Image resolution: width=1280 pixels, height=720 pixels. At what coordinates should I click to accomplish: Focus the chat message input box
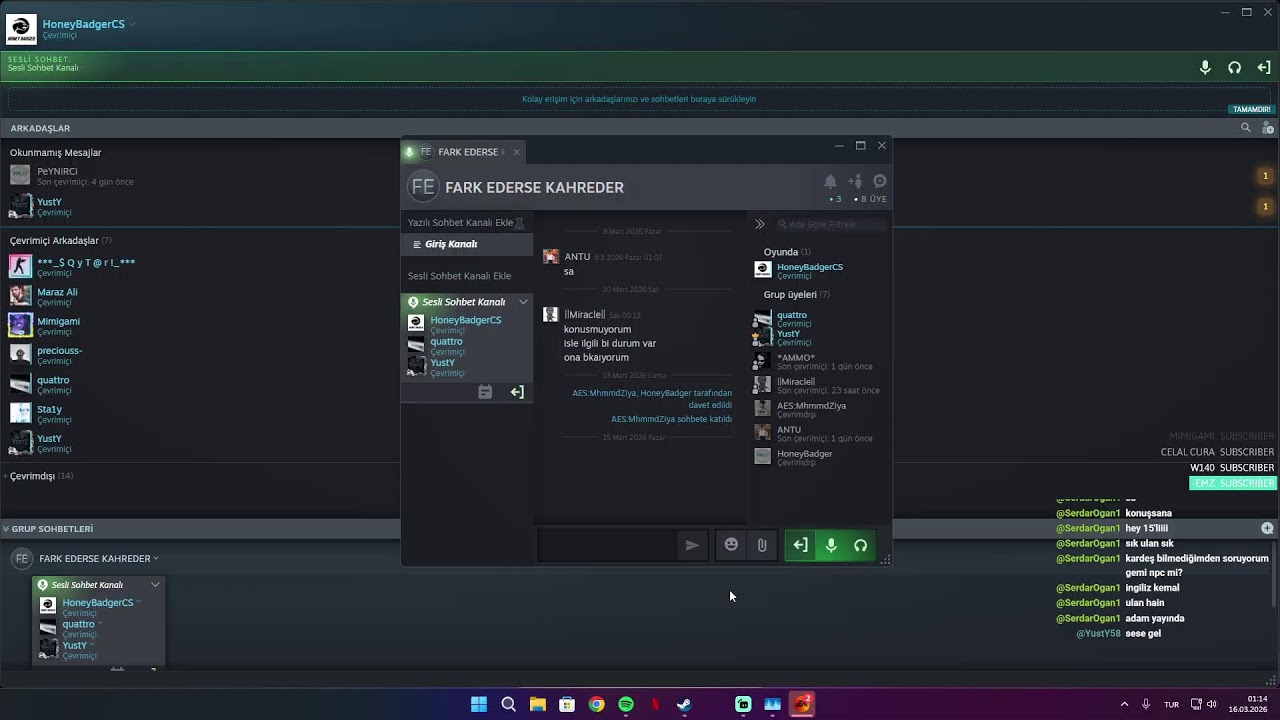608,545
